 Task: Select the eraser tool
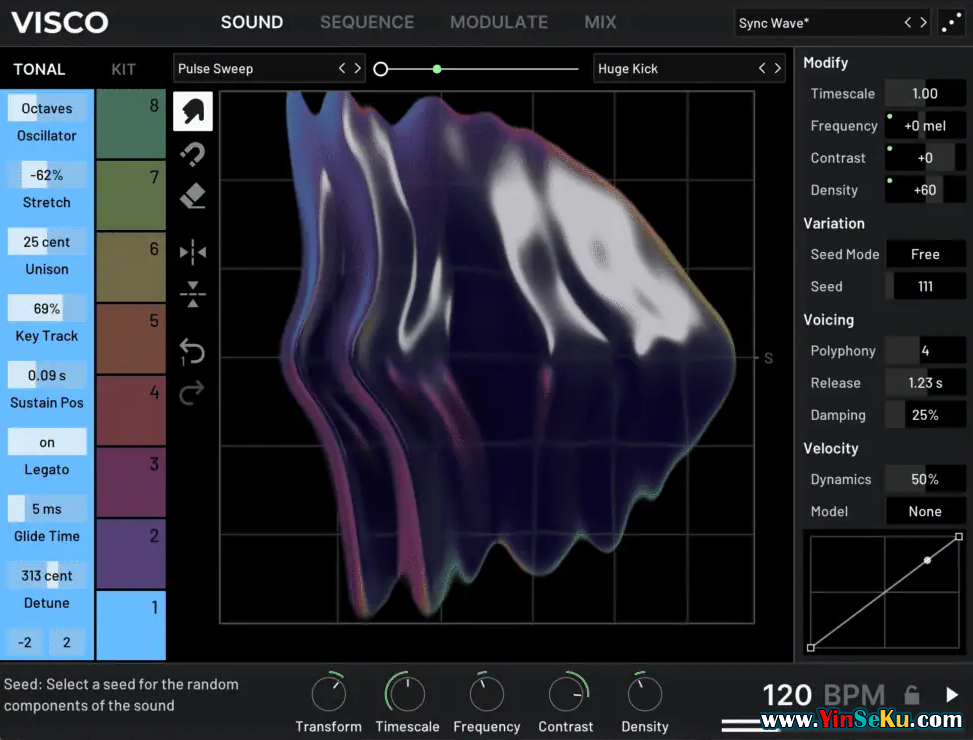(x=193, y=197)
